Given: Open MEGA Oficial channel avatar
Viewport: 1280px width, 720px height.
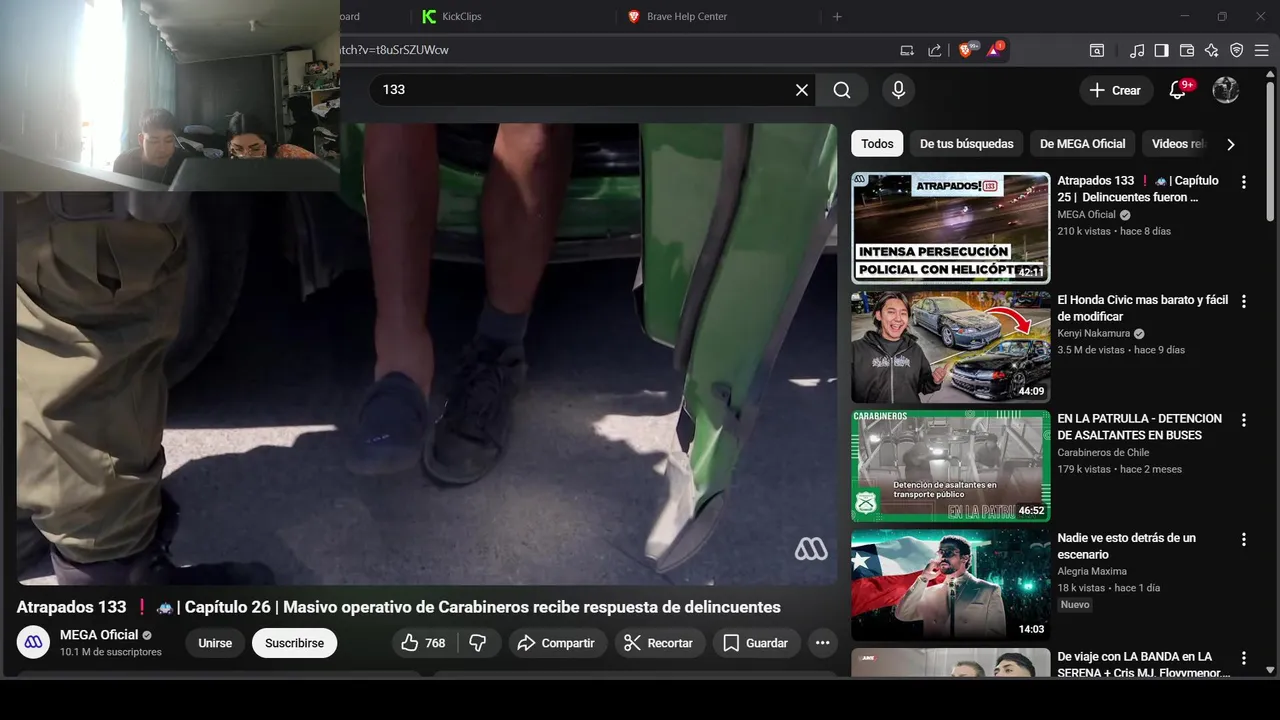Looking at the screenshot, I should 33,642.
